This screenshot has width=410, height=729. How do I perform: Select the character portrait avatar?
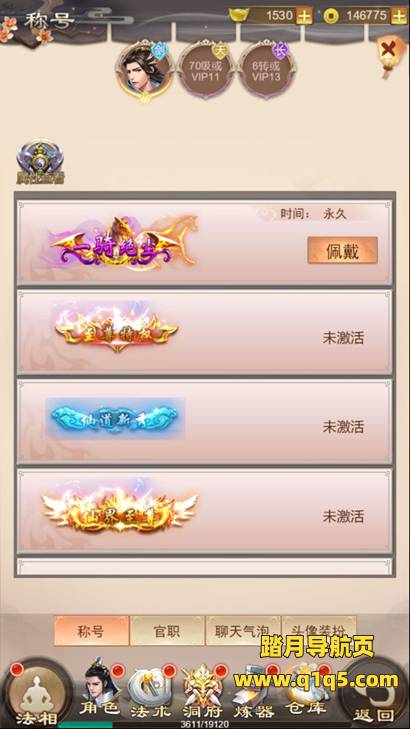(x=145, y=71)
